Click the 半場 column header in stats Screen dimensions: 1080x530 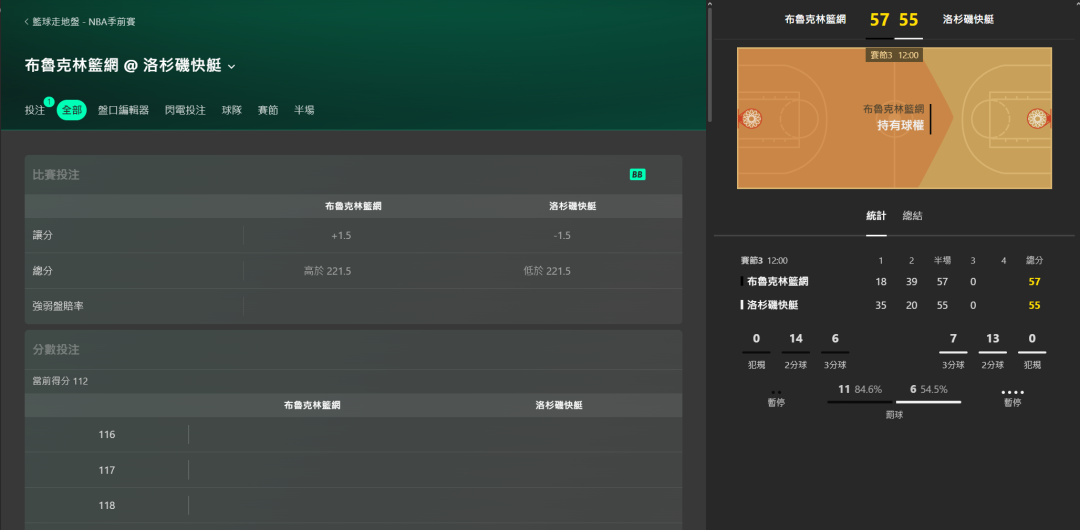(x=942, y=261)
